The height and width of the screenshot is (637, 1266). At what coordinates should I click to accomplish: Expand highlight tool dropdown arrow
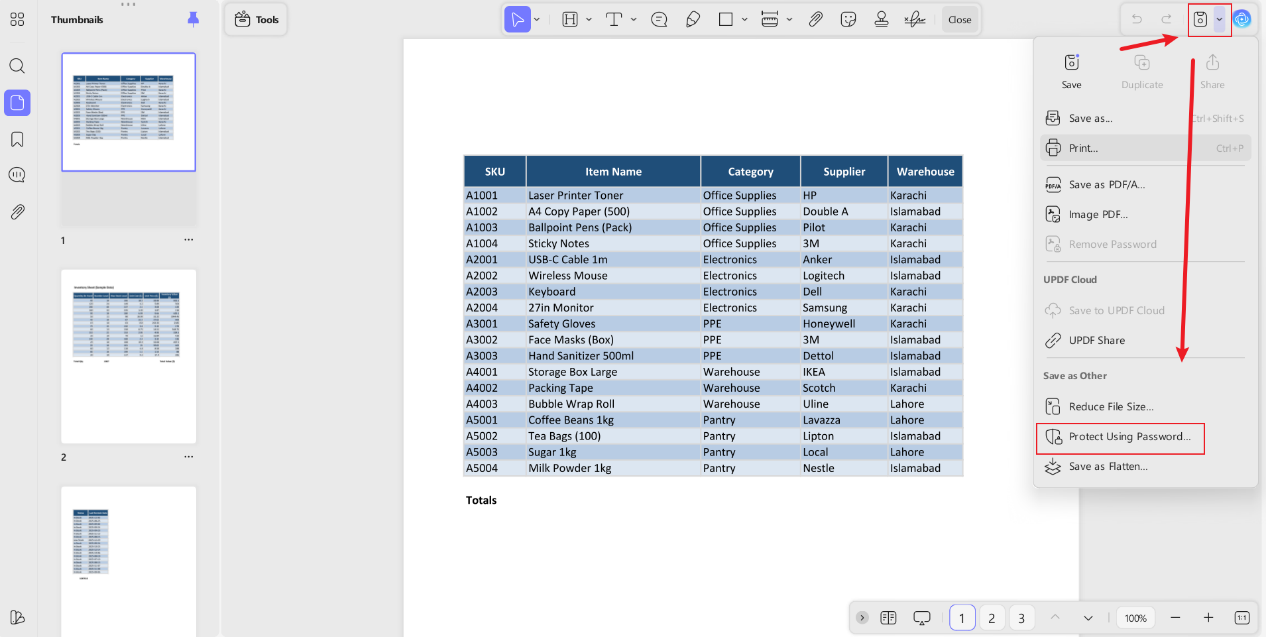(588, 19)
